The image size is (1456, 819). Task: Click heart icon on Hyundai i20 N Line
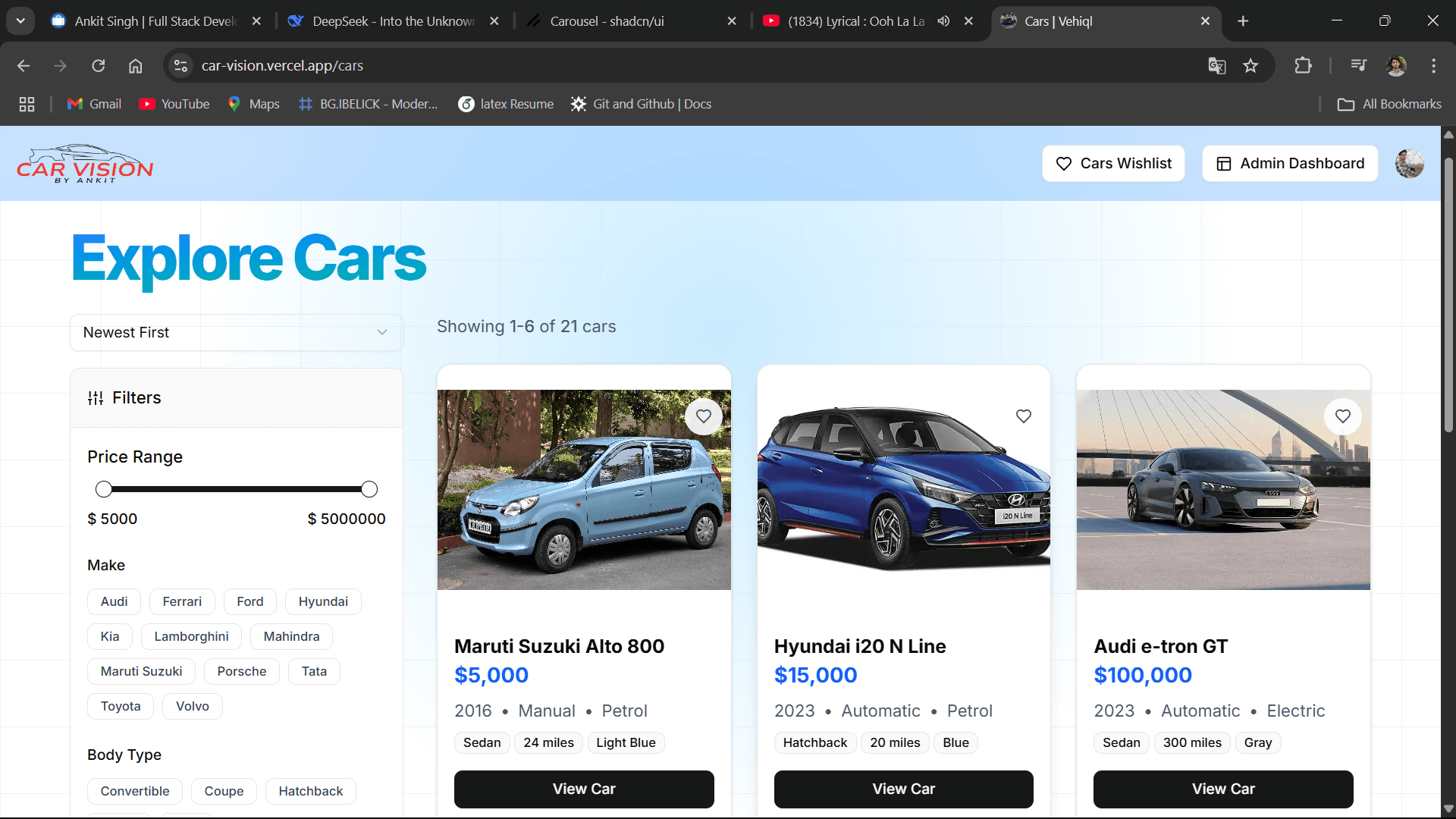[1024, 416]
